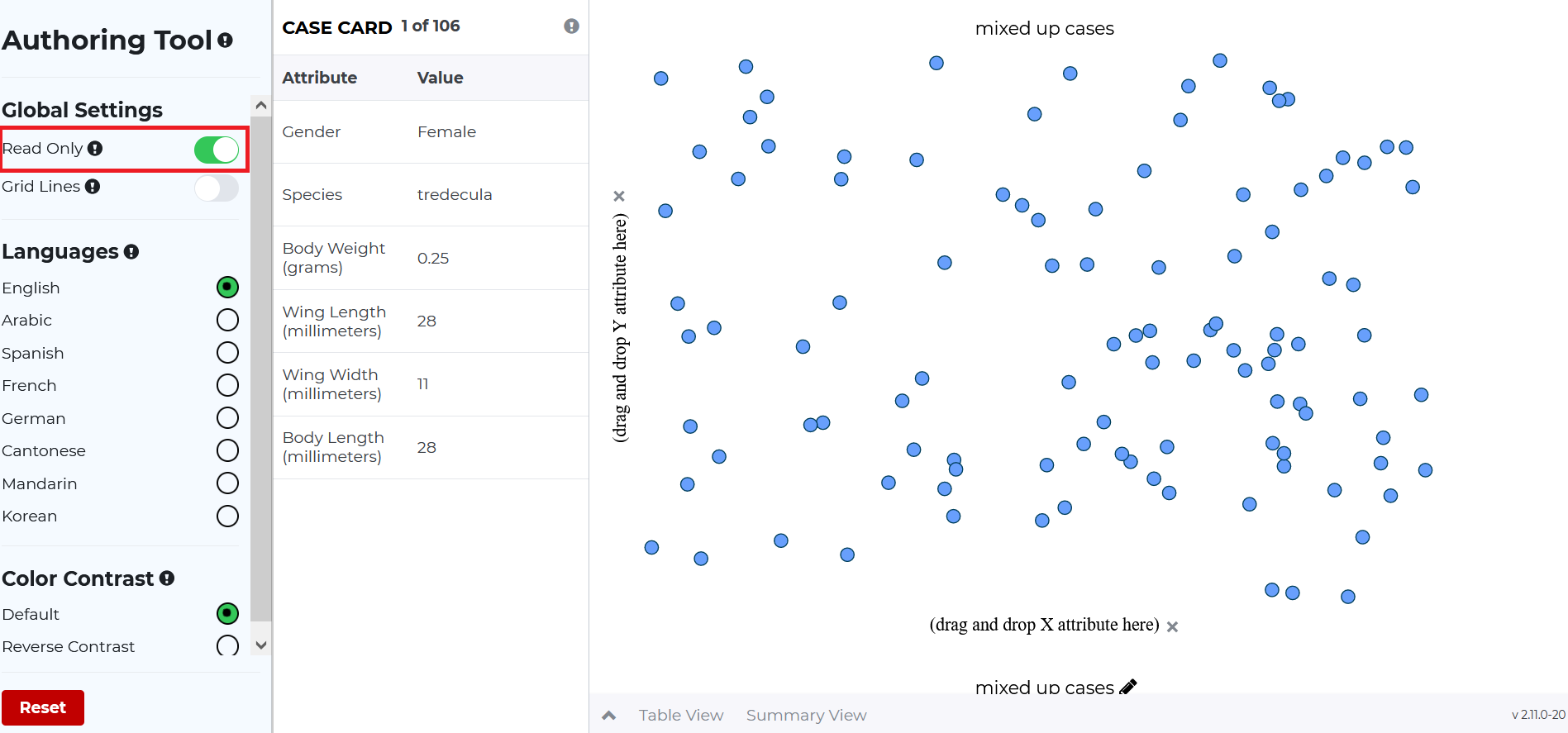Expand bottom panel with up chevron
The image size is (1568, 733).
(609, 716)
